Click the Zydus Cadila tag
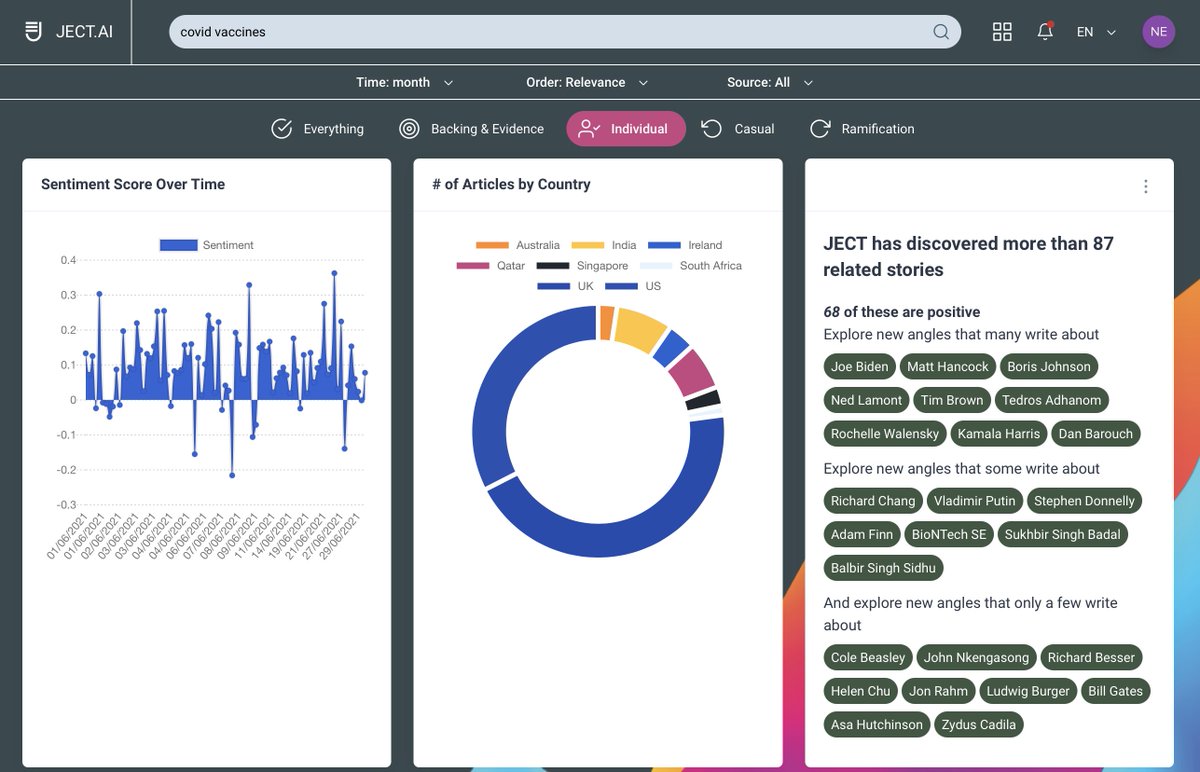Screen dimensions: 1200x772 [979, 725]
